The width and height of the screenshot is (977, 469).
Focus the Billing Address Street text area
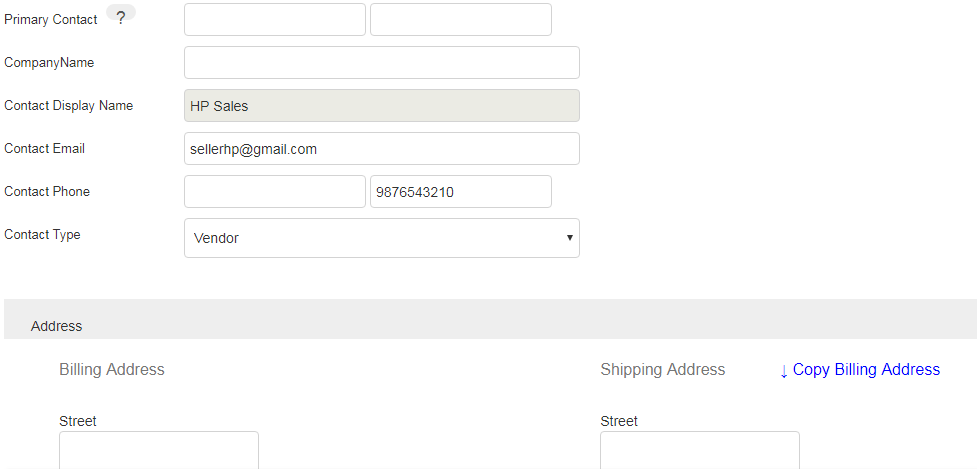pos(158,450)
